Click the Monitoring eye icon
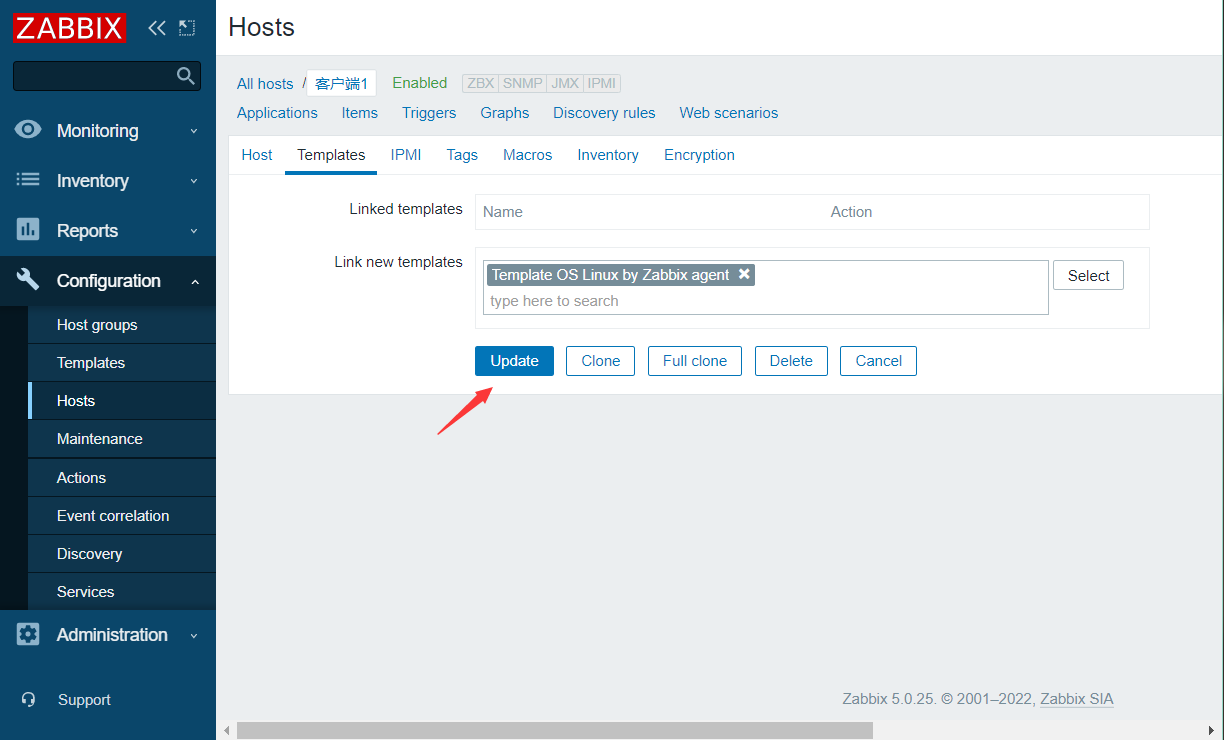1224x740 pixels. [28, 130]
